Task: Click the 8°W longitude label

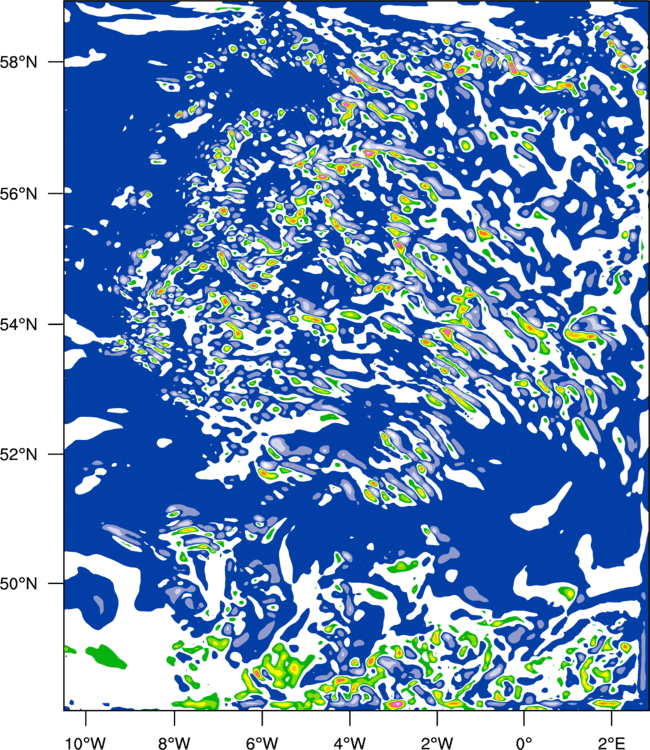Action: [x=174, y=743]
